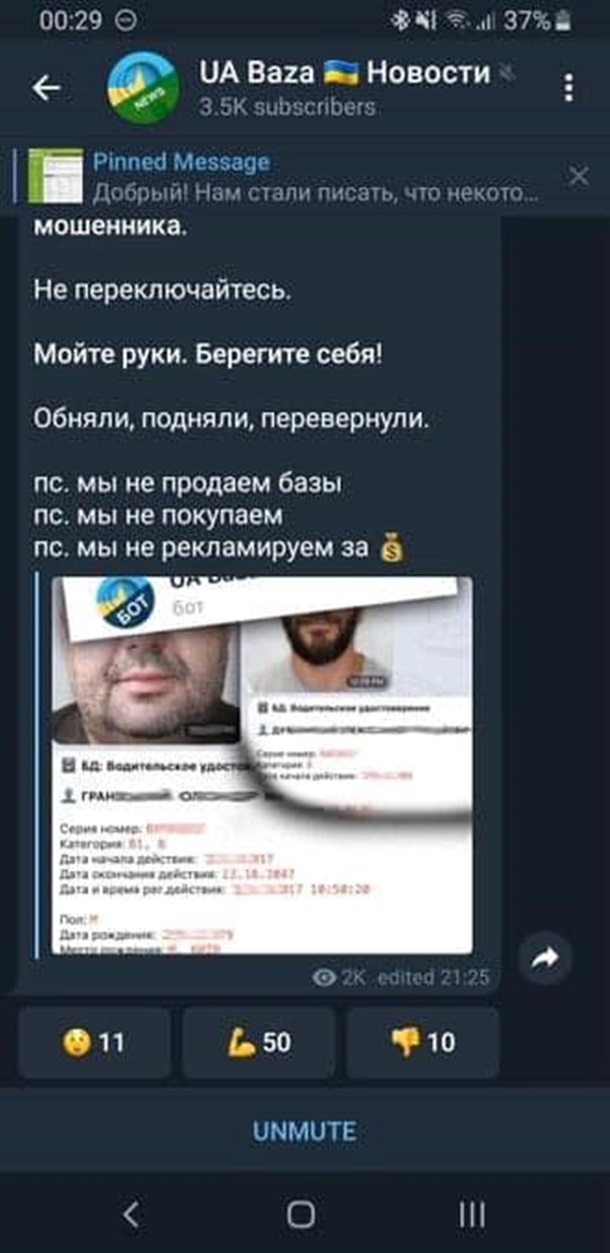This screenshot has width=610, height=1253.
Task: Tap the Android recent apps button
Action: click(x=472, y=1214)
